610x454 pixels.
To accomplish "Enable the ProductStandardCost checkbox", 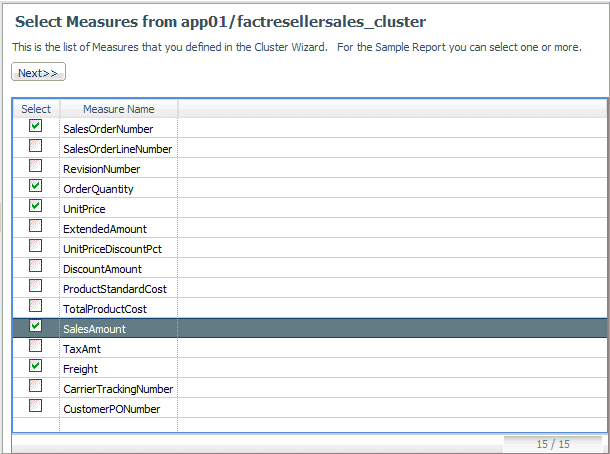I will 35,286.
